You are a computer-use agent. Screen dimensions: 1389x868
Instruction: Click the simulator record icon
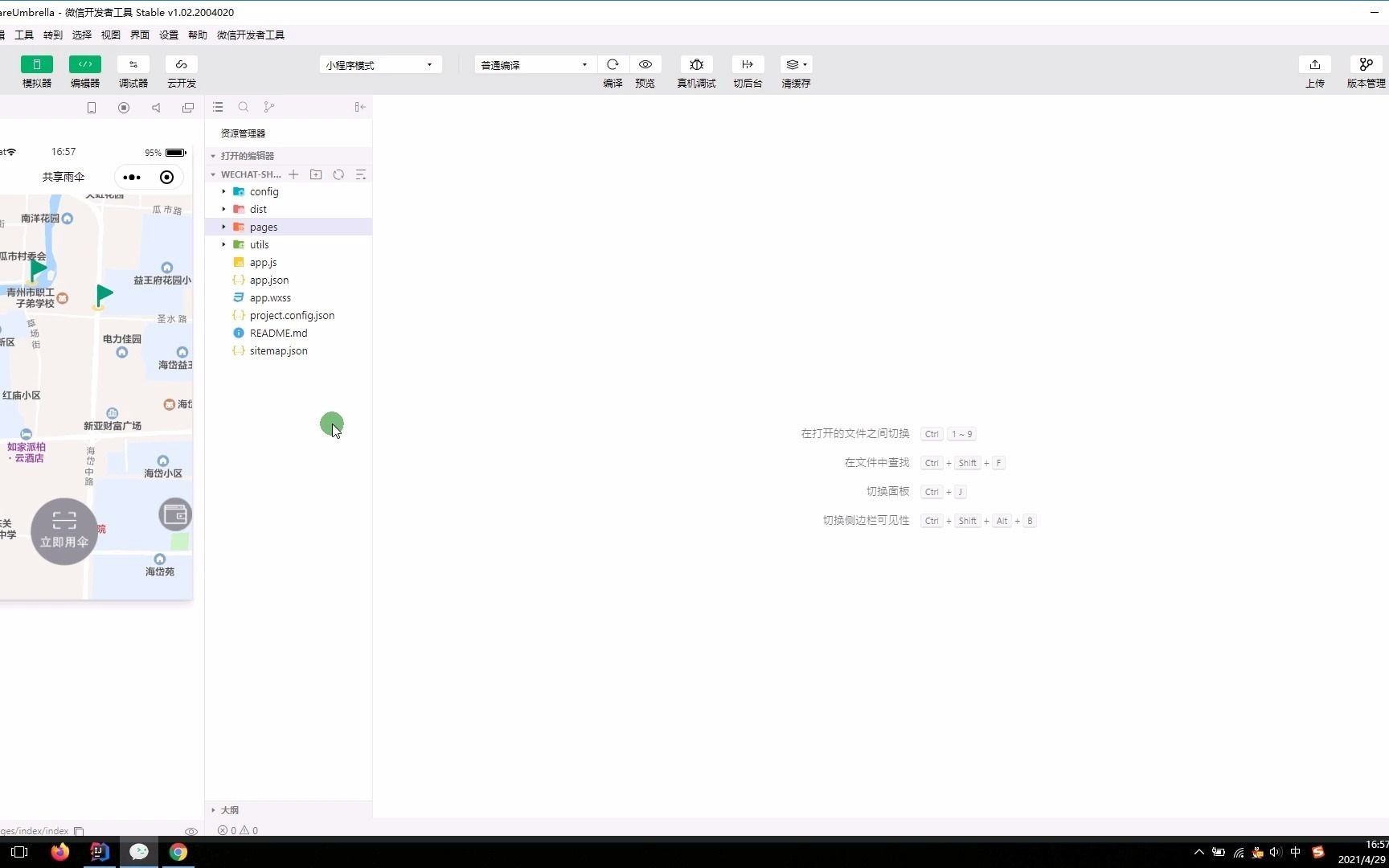(124, 108)
